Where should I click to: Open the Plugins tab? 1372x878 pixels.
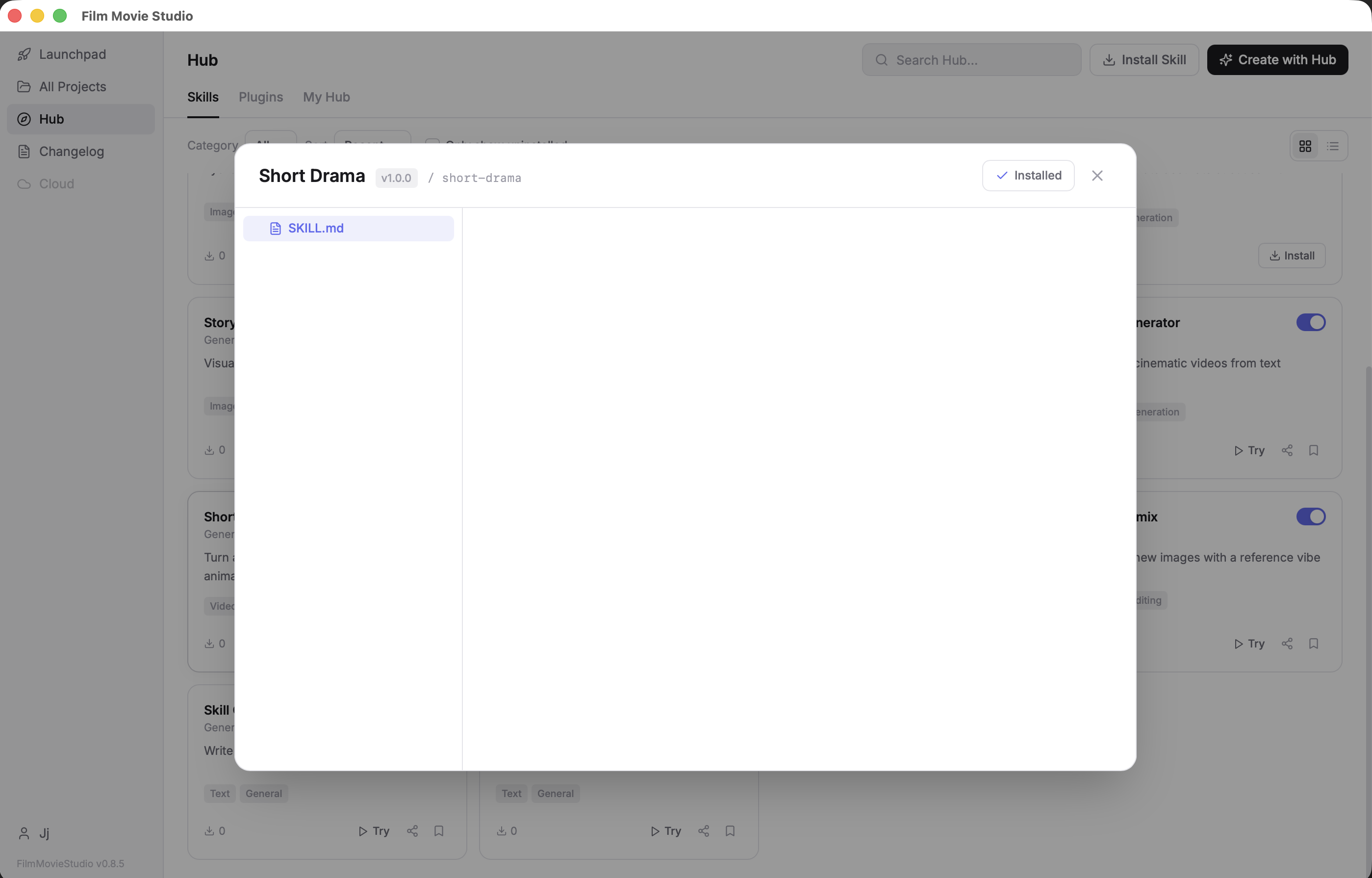click(x=260, y=97)
